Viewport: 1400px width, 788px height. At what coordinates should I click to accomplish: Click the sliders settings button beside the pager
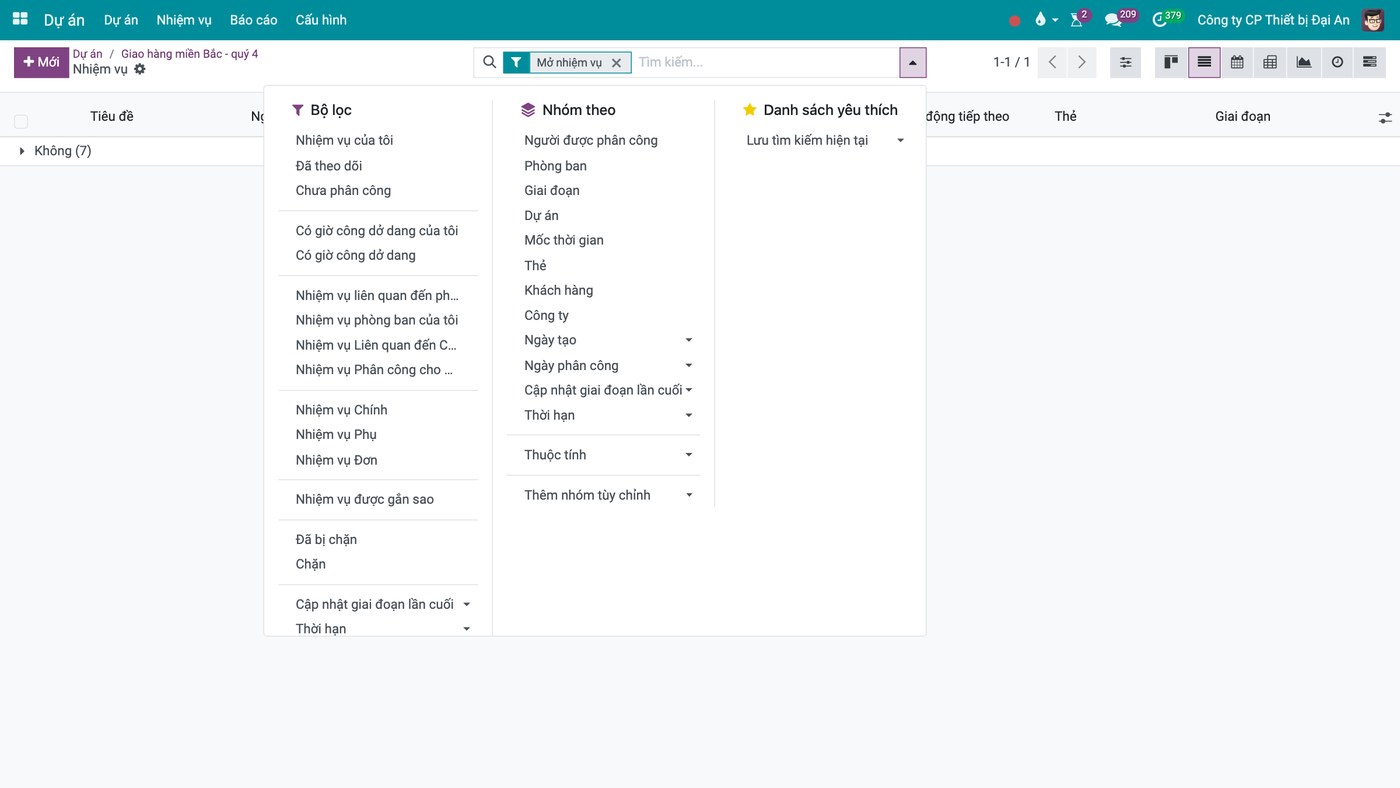point(1125,62)
